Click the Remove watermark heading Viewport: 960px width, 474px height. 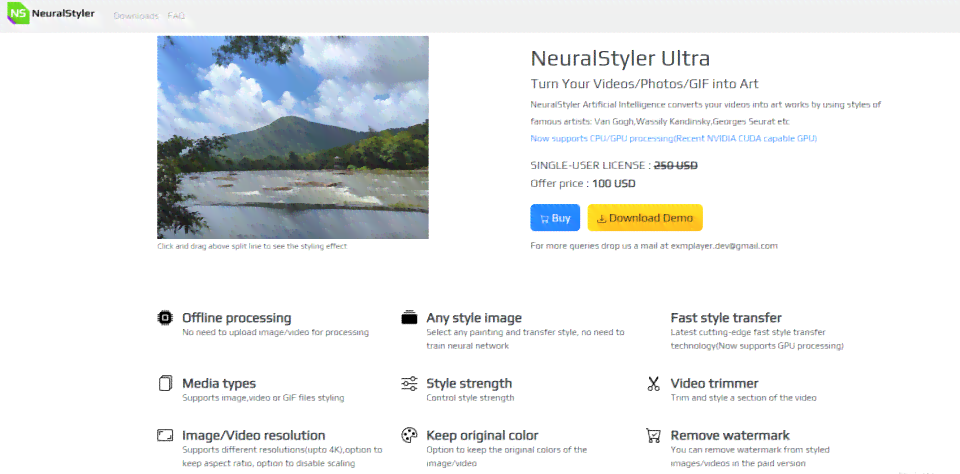tap(730, 435)
